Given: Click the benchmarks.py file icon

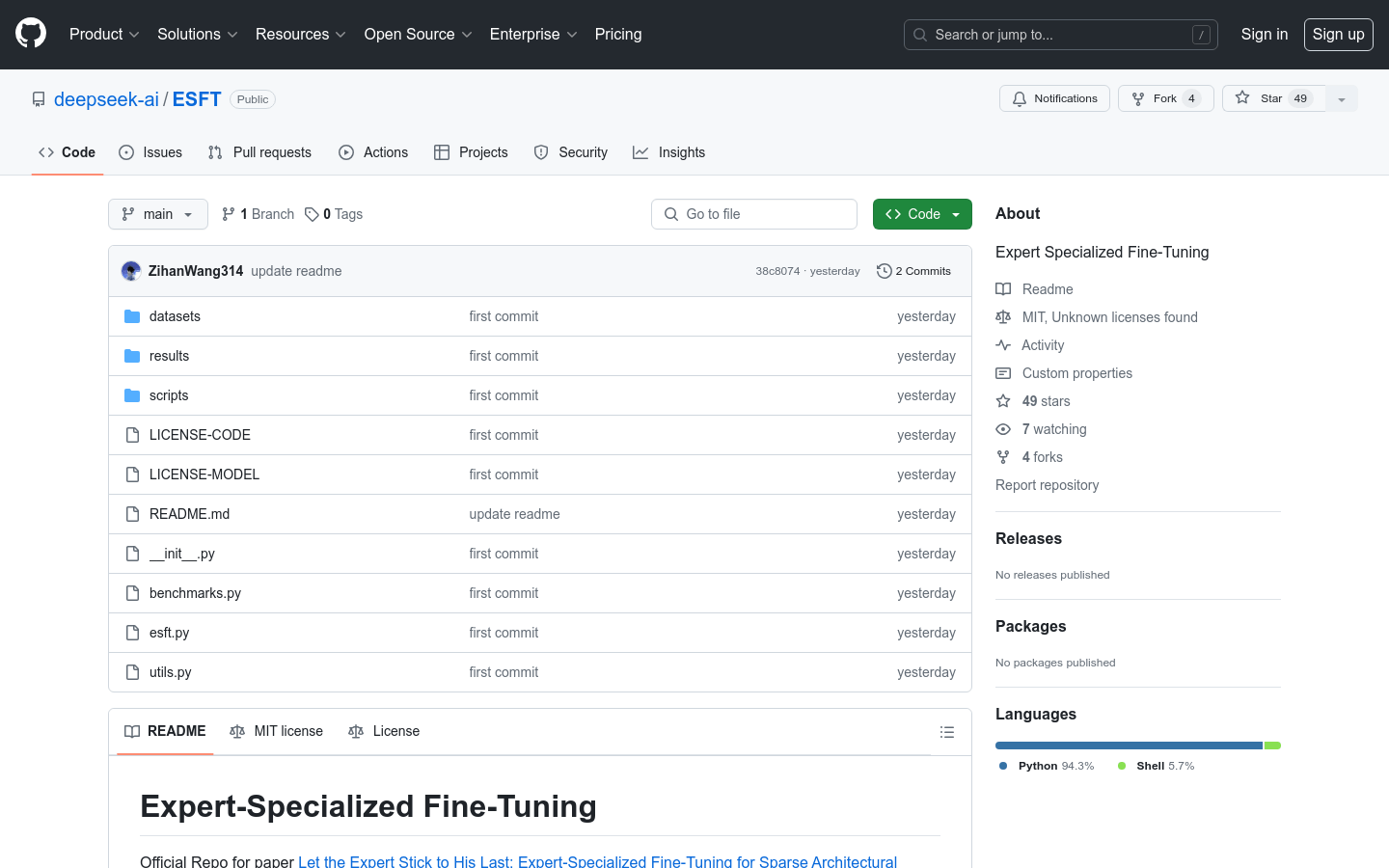Looking at the screenshot, I should pyautogui.click(x=132, y=593).
